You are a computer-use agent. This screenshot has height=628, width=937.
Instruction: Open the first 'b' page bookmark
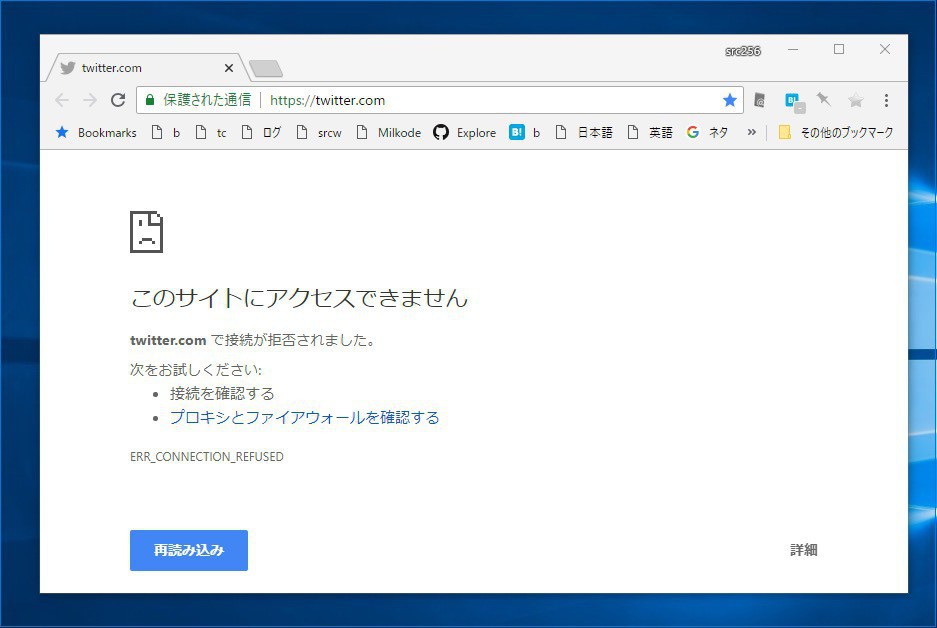tap(166, 132)
